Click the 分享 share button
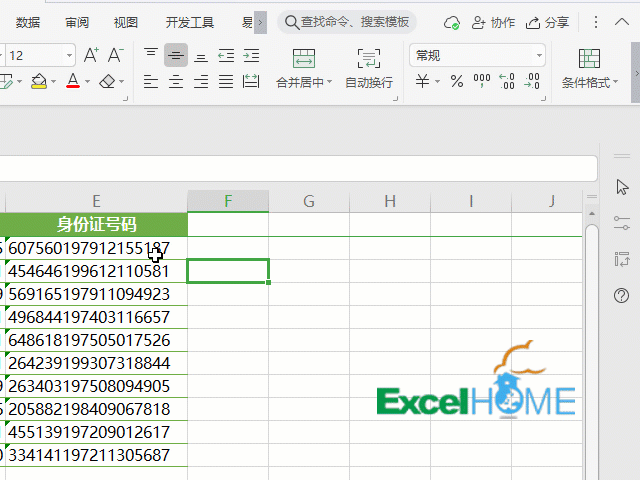The height and width of the screenshot is (480, 640). pos(547,22)
